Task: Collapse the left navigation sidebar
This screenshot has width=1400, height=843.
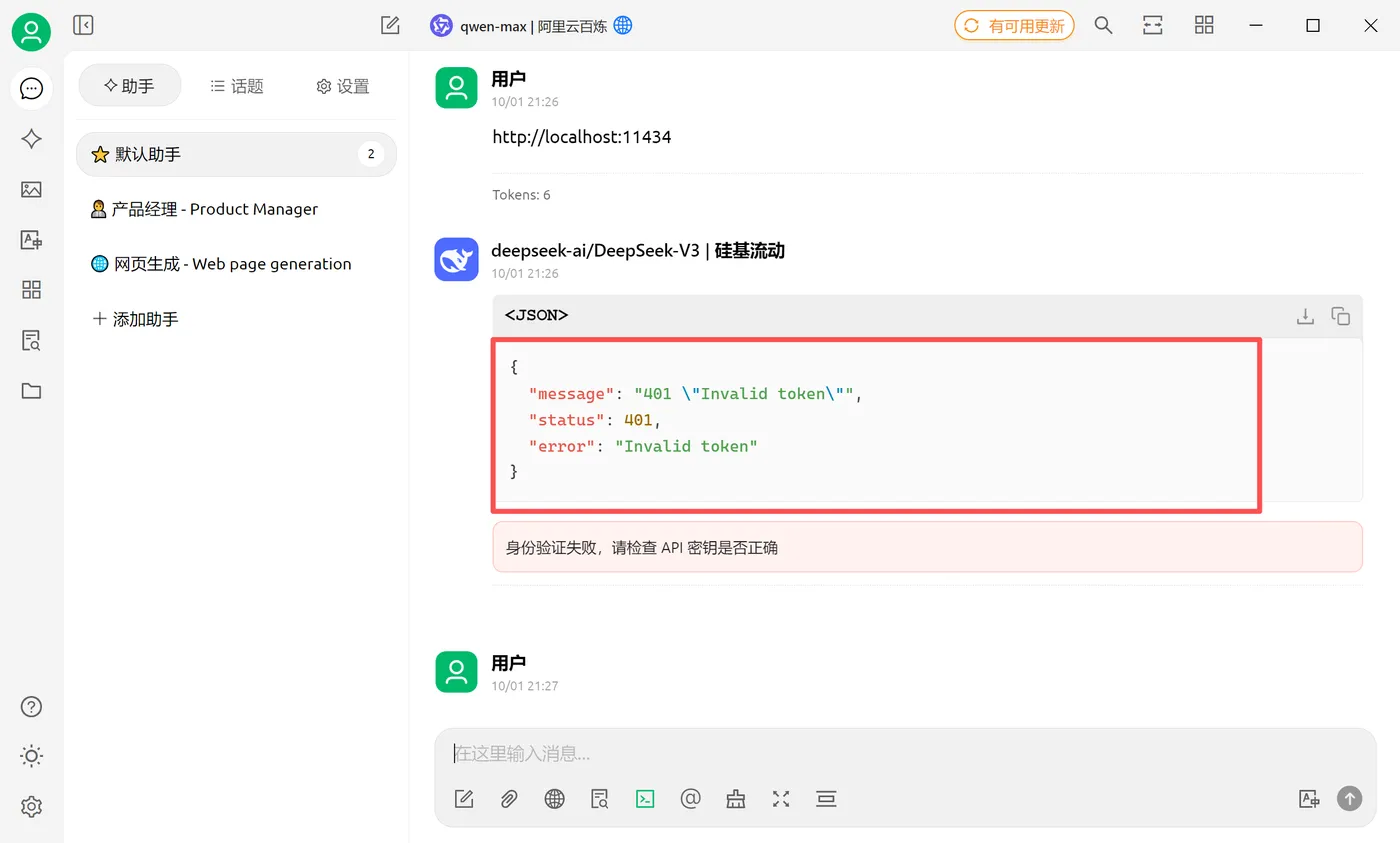Action: (x=83, y=25)
